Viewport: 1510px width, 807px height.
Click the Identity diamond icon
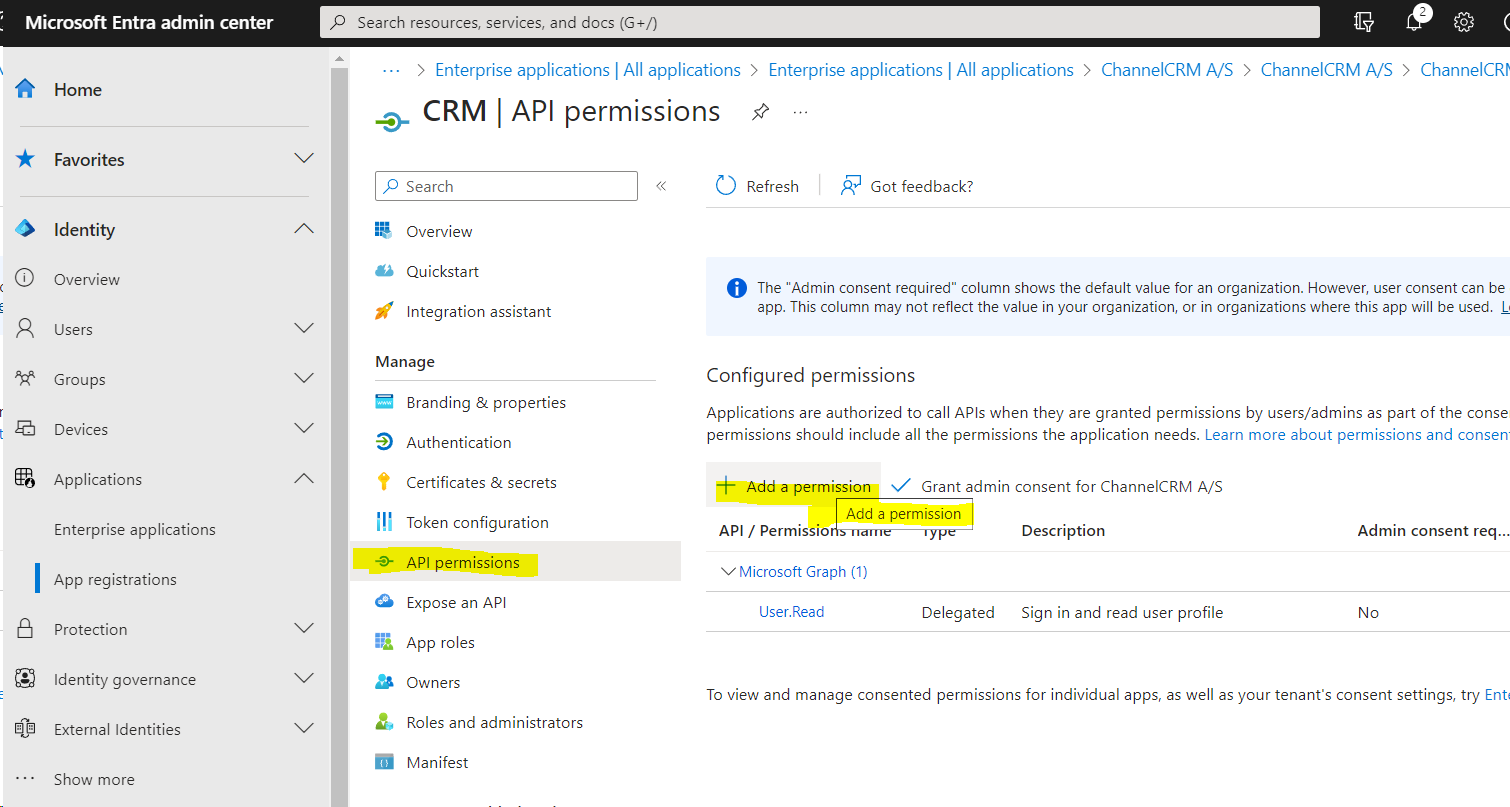point(26,229)
